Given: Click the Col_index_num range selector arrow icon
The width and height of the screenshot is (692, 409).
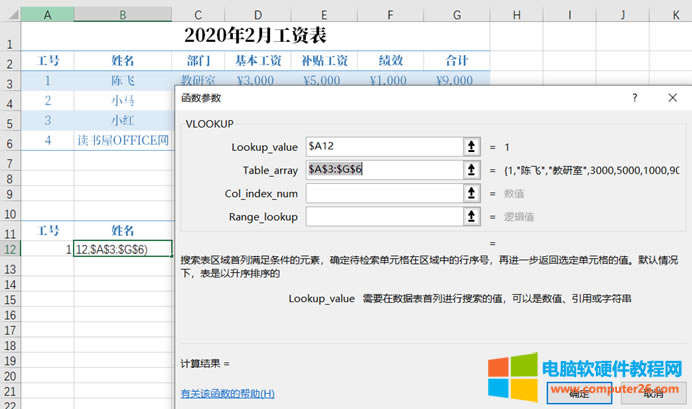Looking at the screenshot, I should click(x=471, y=193).
